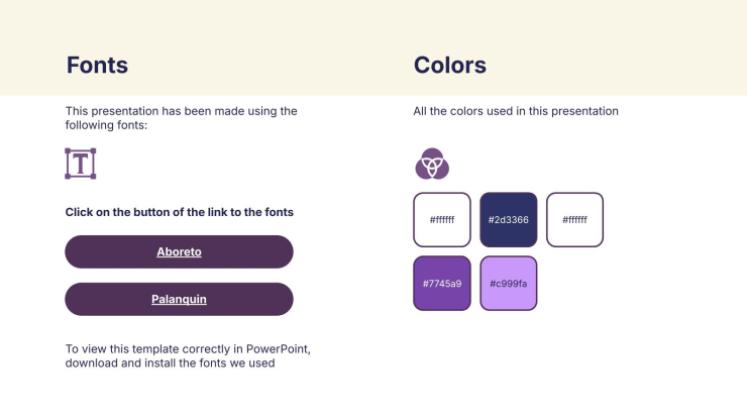Open the Aboreto font link button
Viewport: 747px width, 420px height.
coord(179,252)
